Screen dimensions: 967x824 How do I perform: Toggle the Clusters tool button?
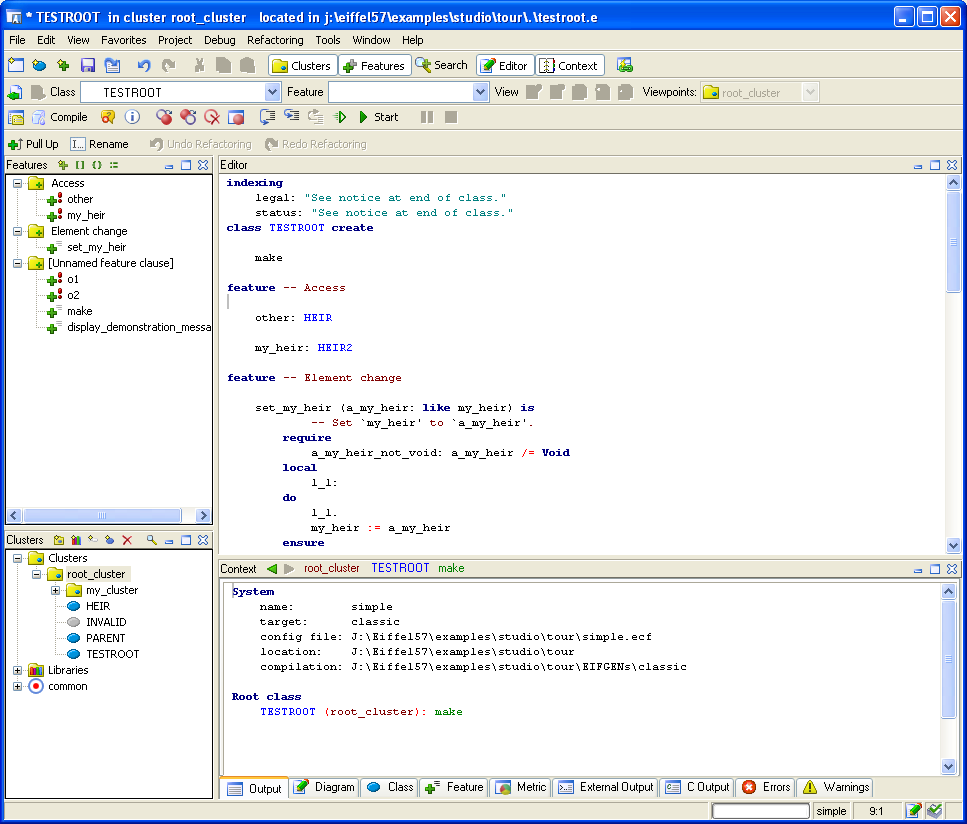(301, 66)
